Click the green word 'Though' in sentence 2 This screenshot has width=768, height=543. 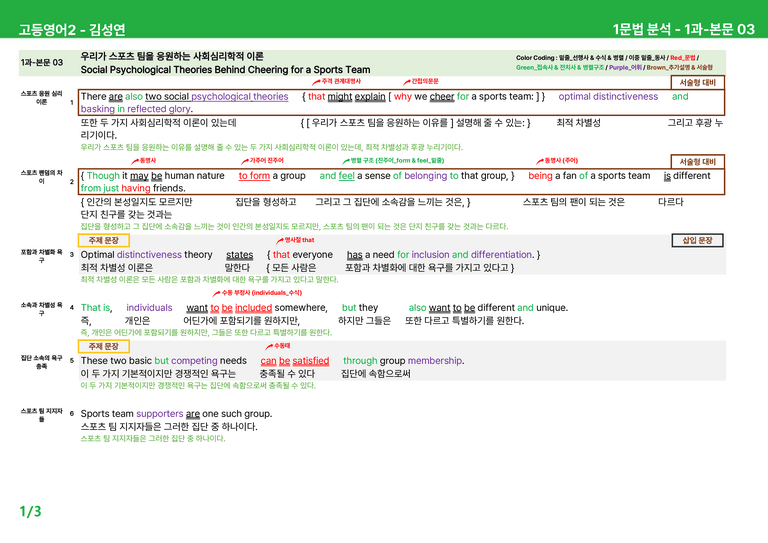click(x=103, y=176)
